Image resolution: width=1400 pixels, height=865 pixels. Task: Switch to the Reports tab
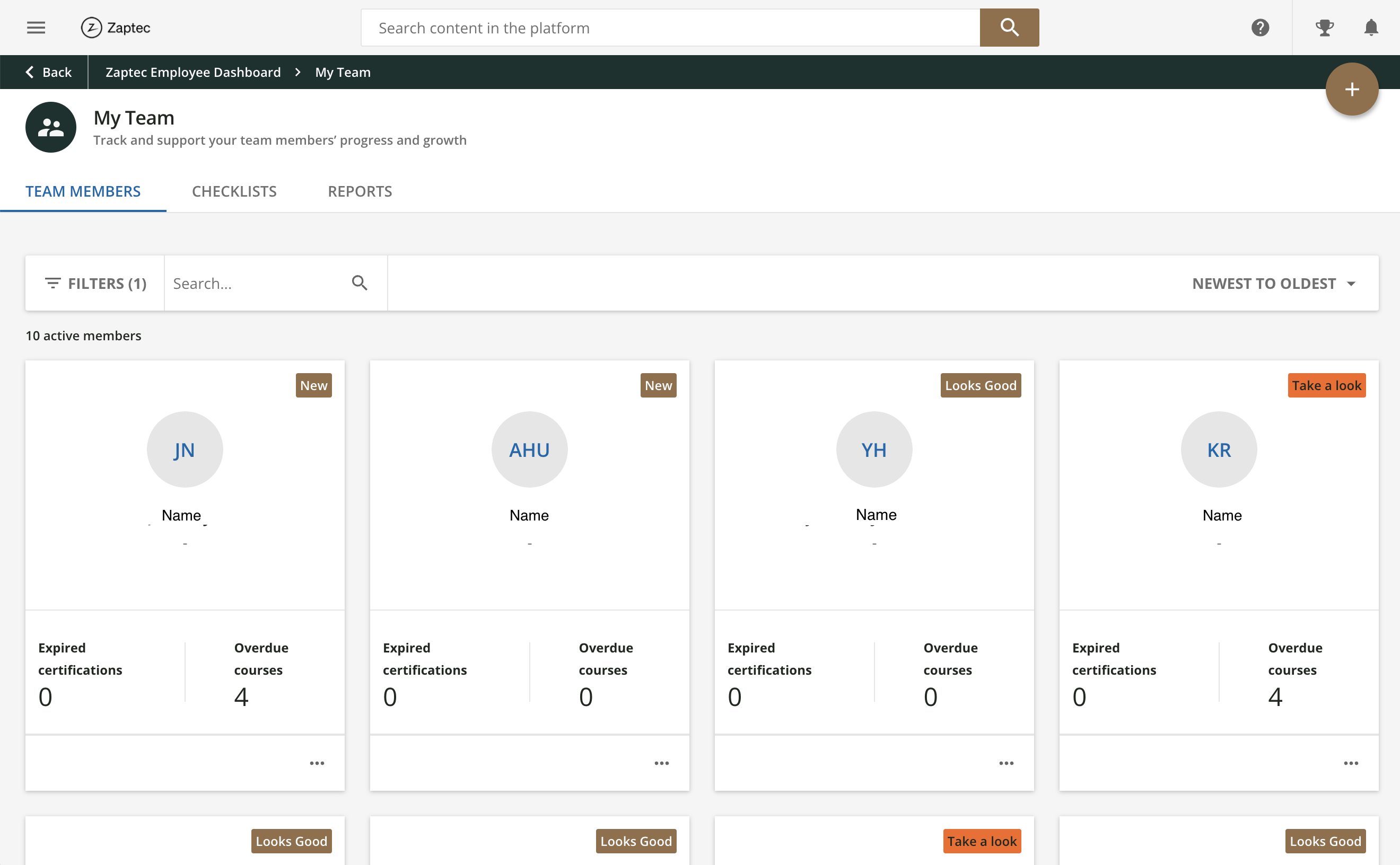coord(360,191)
